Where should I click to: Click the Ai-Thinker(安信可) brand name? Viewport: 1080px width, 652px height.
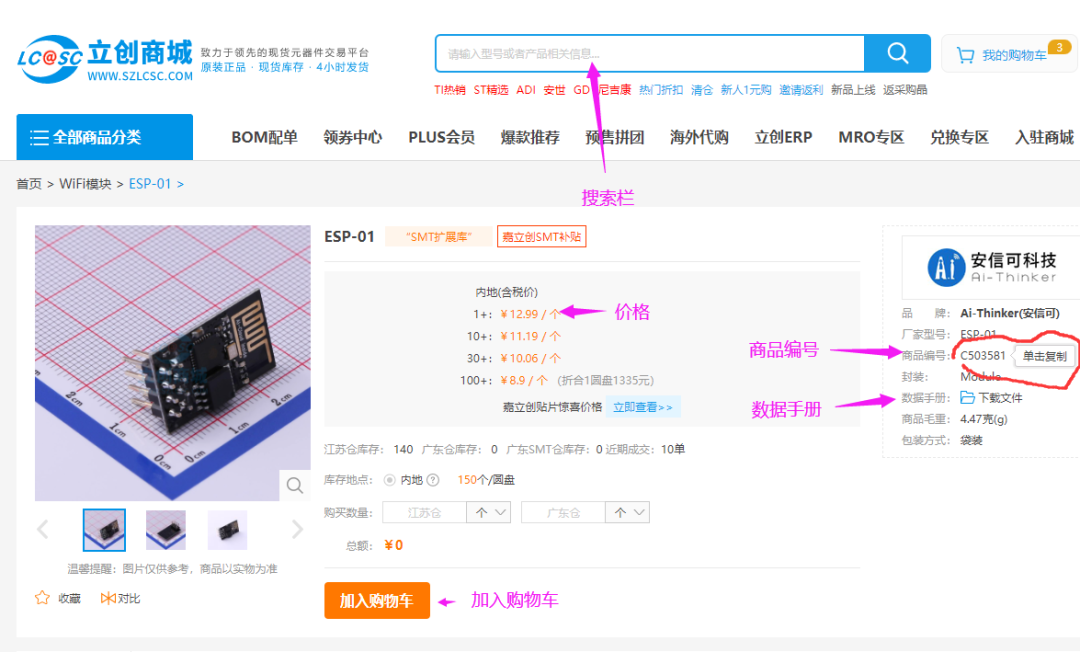(1010, 313)
